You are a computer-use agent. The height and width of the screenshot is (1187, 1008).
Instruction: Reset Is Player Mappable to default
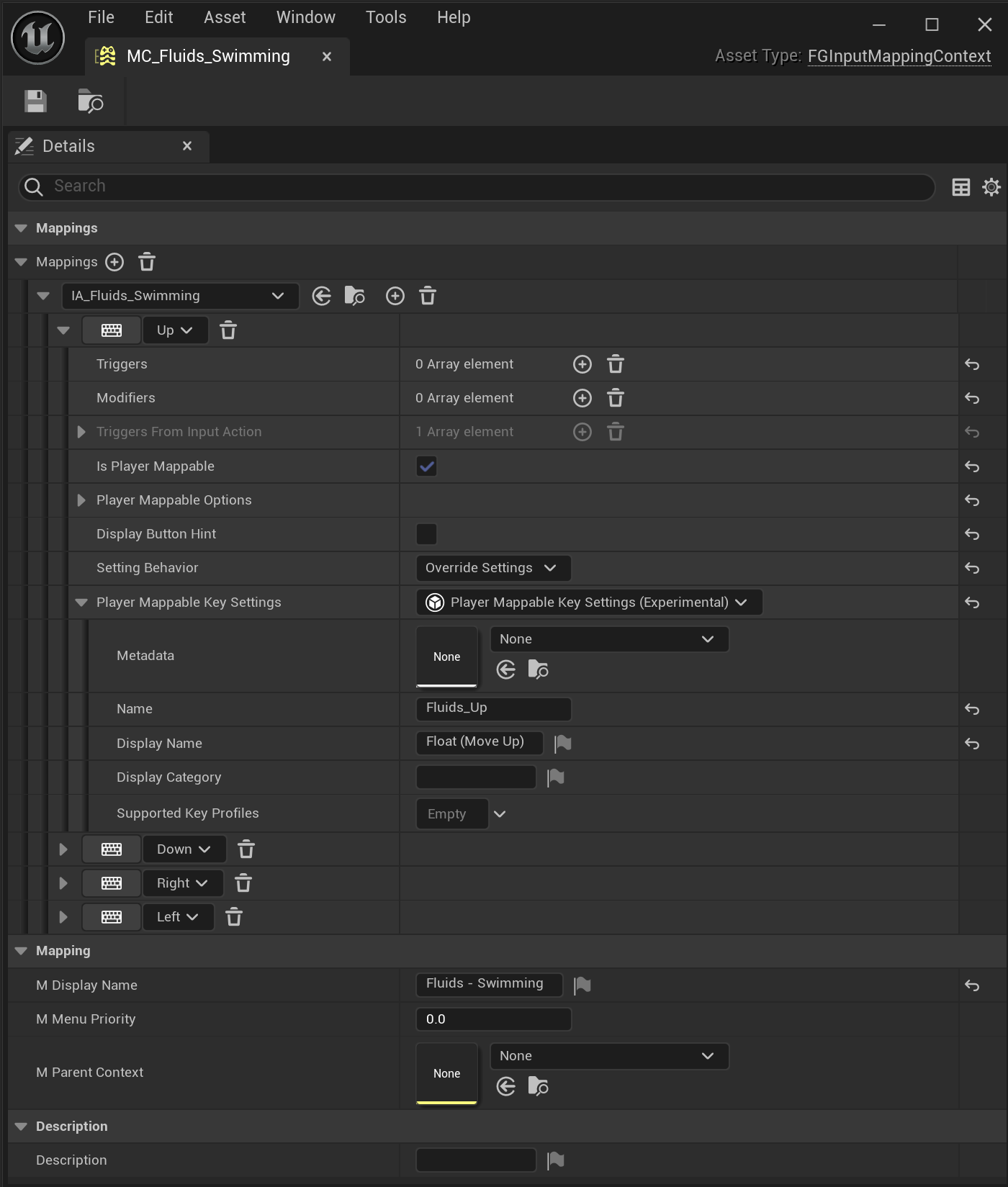(x=972, y=466)
